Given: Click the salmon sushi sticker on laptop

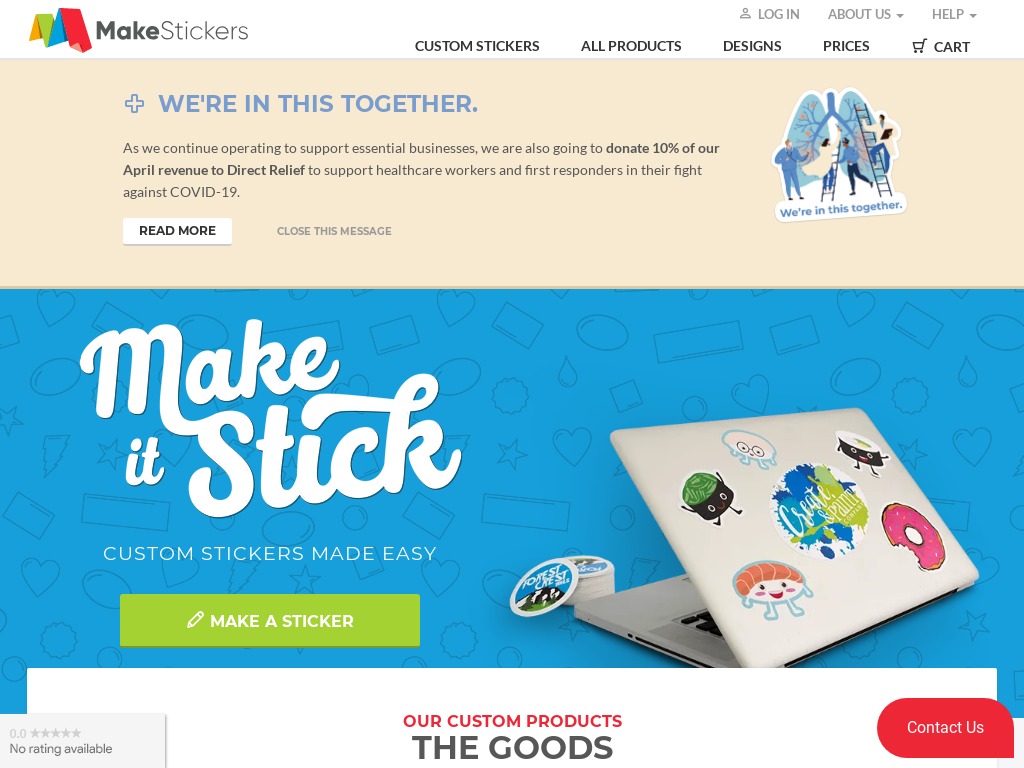Looking at the screenshot, I should tap(772, 589).
